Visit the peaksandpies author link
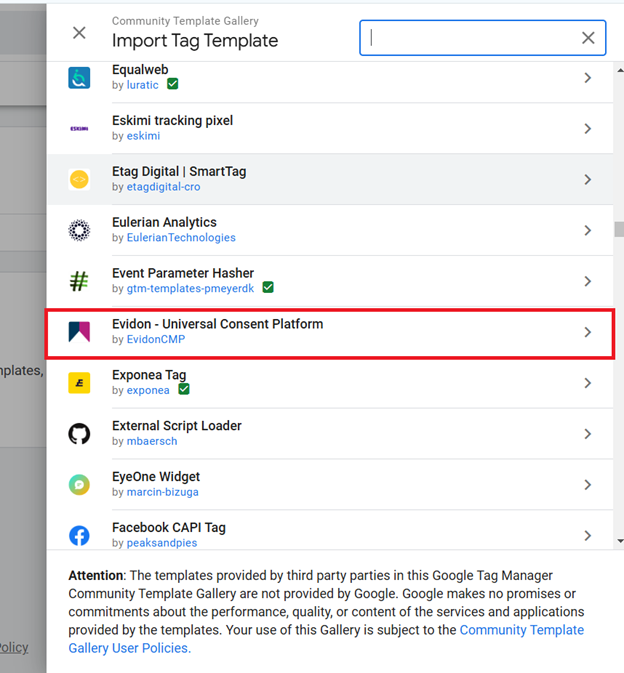 point(162,543)
